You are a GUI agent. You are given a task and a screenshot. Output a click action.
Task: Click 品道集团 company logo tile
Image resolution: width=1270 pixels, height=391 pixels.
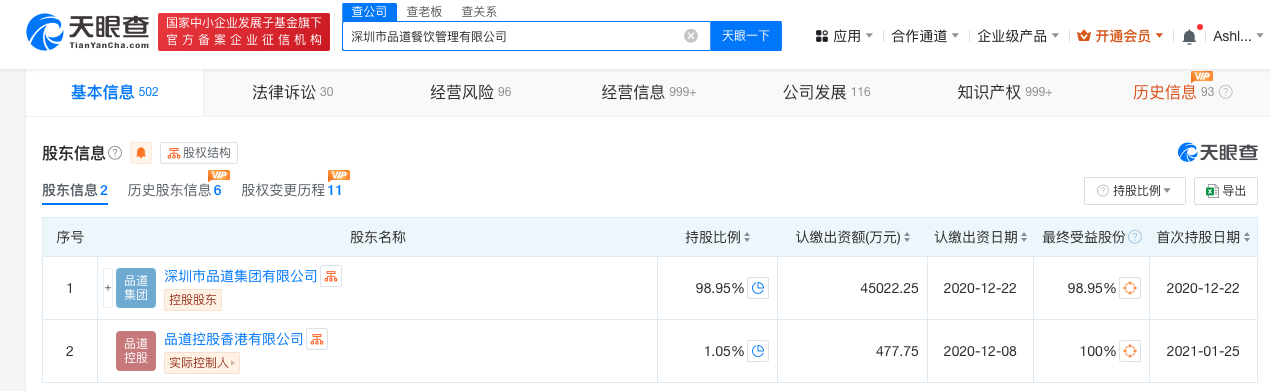136,288
